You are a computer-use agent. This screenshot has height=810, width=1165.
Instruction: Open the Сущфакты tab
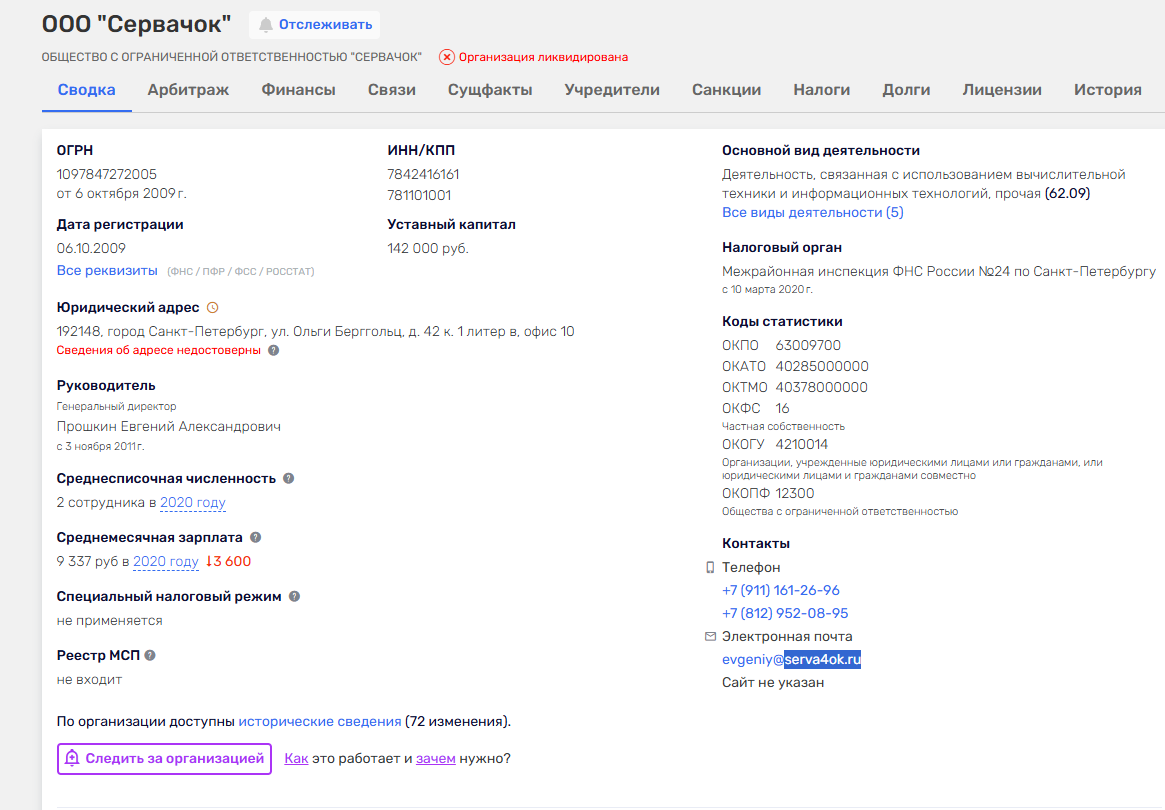490,90
